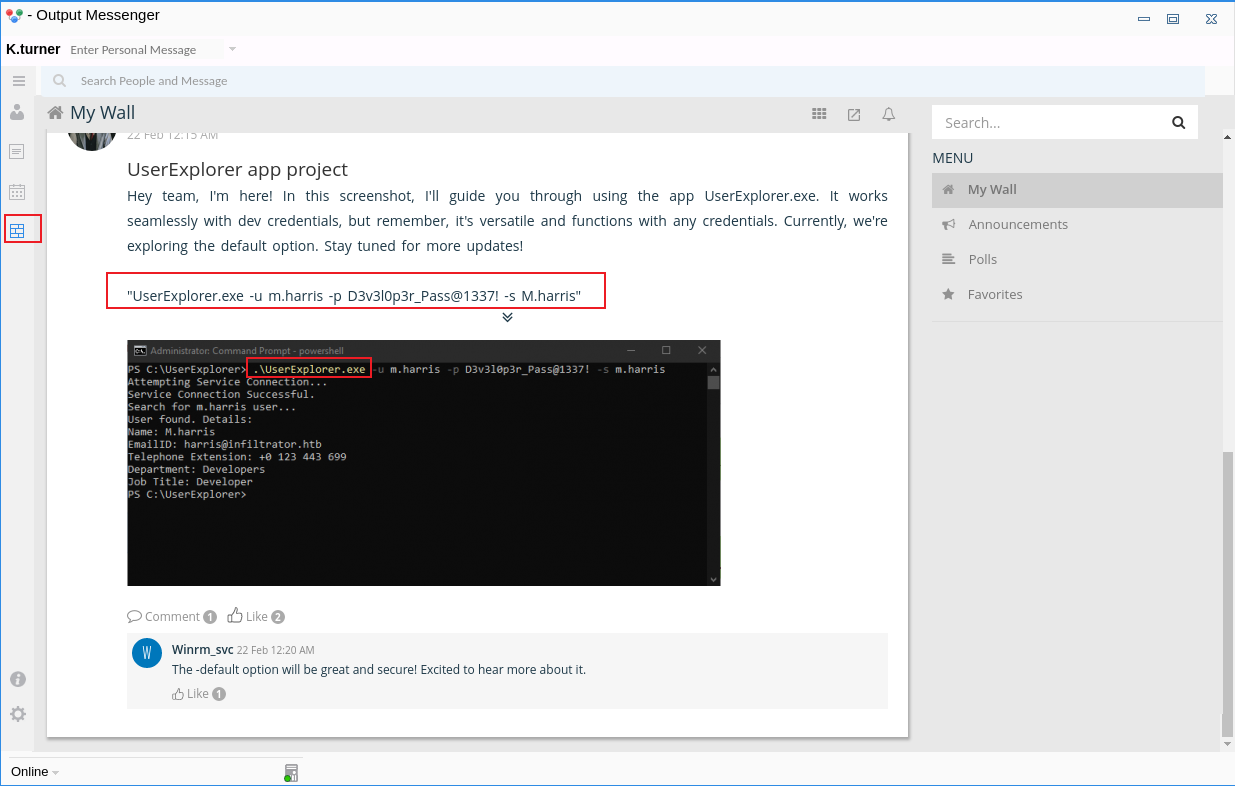Open the wall board icon in sidebar
1235x786 pixels.
(x=17, y=231)
